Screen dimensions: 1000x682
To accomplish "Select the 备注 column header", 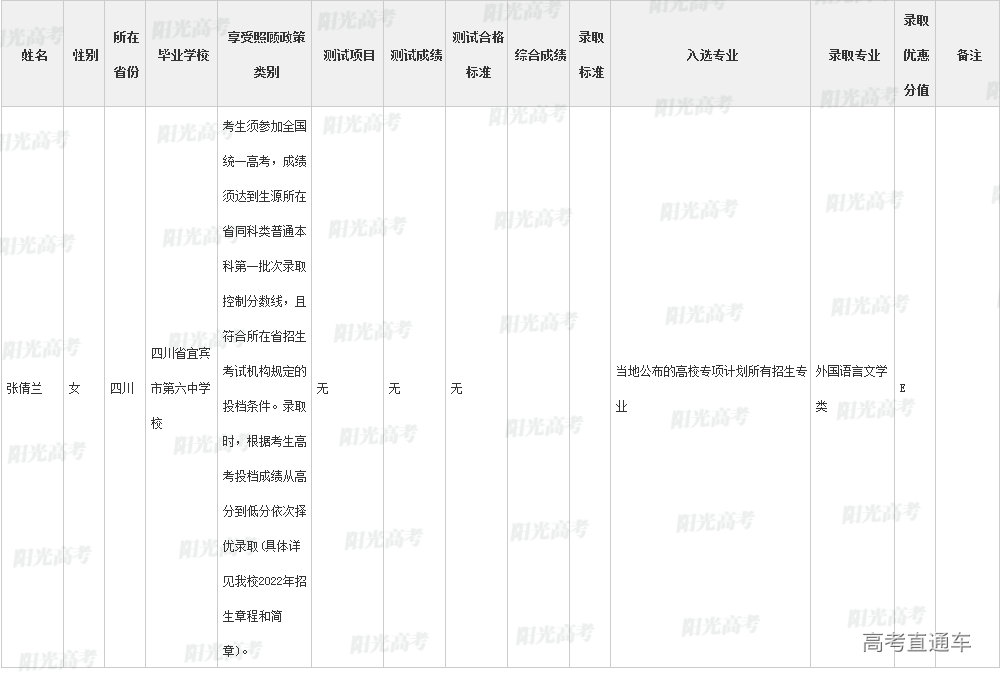I will 968,55.
